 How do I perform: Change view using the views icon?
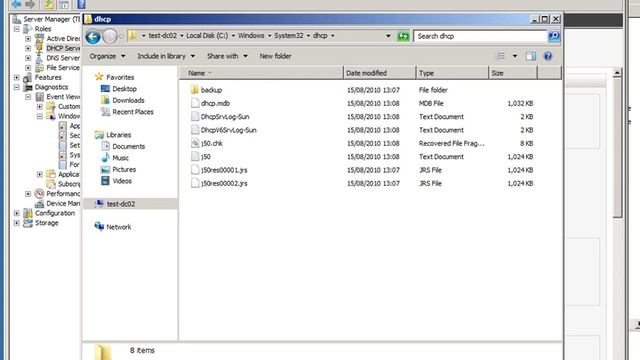tap(500, 56)
